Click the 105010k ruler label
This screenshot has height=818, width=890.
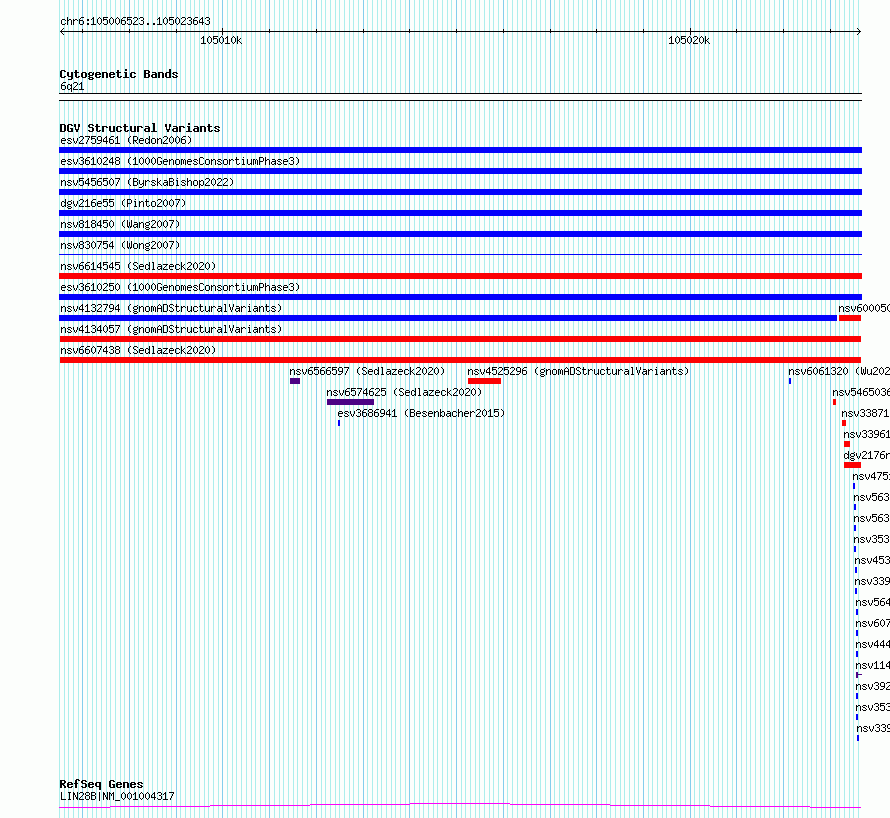[x=221, y=40]
